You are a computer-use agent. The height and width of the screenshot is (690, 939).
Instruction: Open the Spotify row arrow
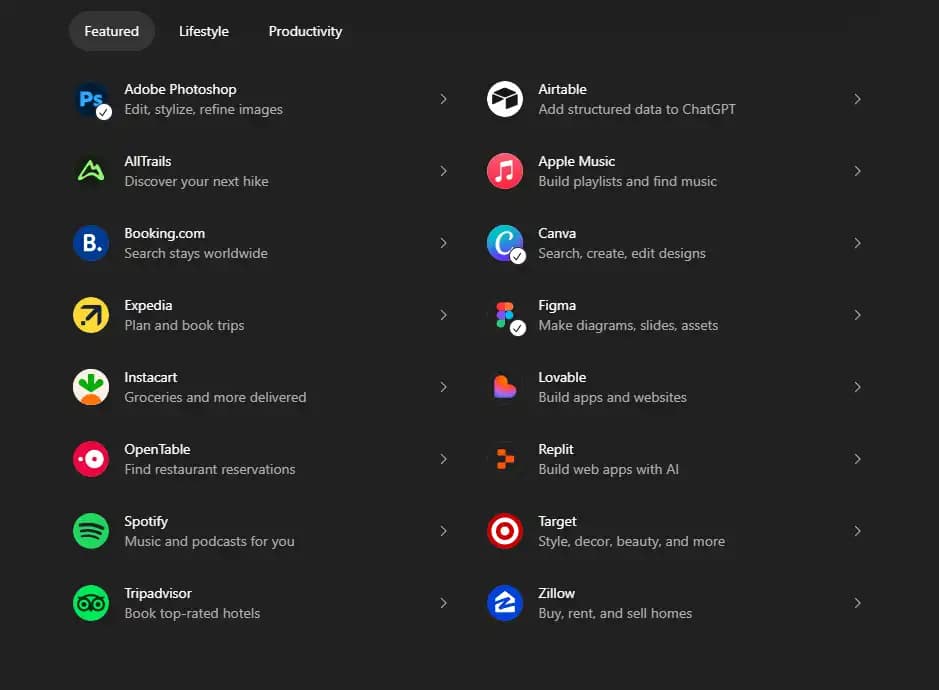point(443,531)
